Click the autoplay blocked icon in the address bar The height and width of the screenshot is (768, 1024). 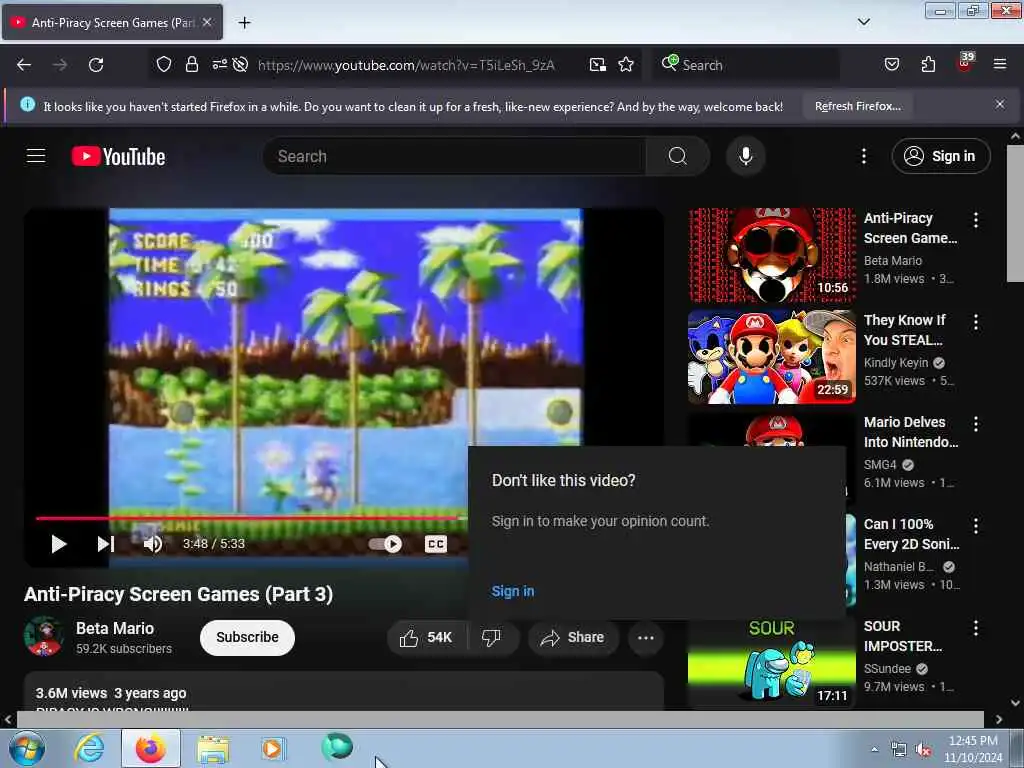coord(240,64)
